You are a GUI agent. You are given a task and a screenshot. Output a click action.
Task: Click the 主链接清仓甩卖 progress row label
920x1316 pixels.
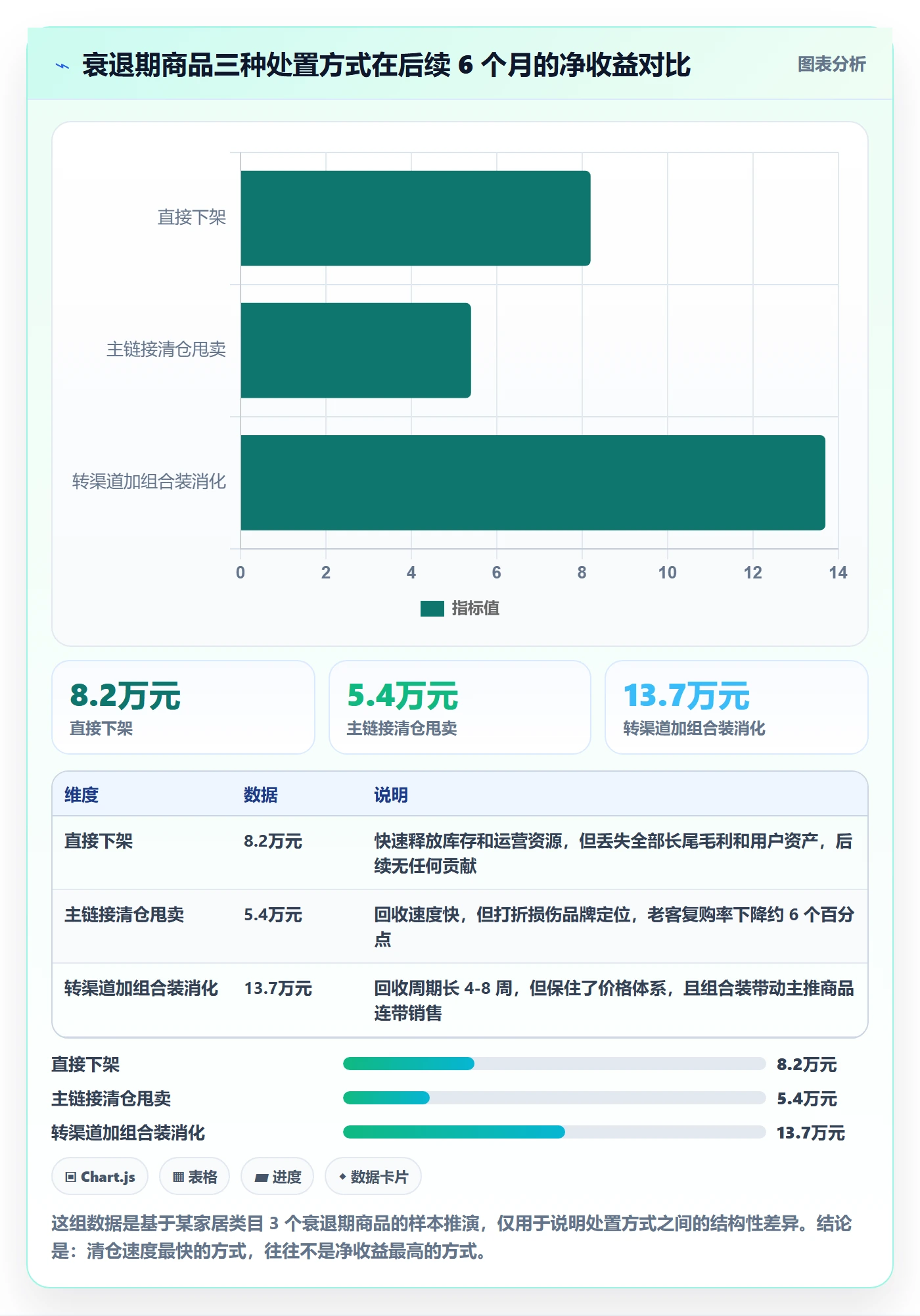pyautogui.click(x=111, y=1098)
